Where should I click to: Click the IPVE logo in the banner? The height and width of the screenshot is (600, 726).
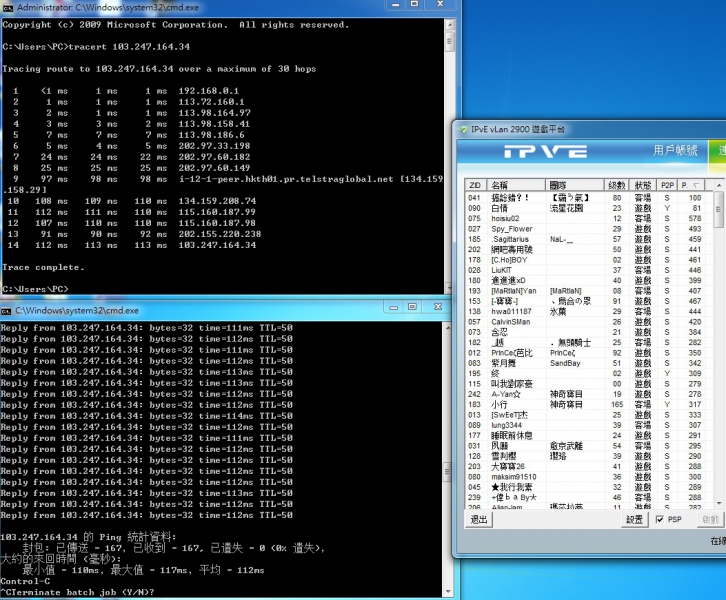tap(544, 151)
